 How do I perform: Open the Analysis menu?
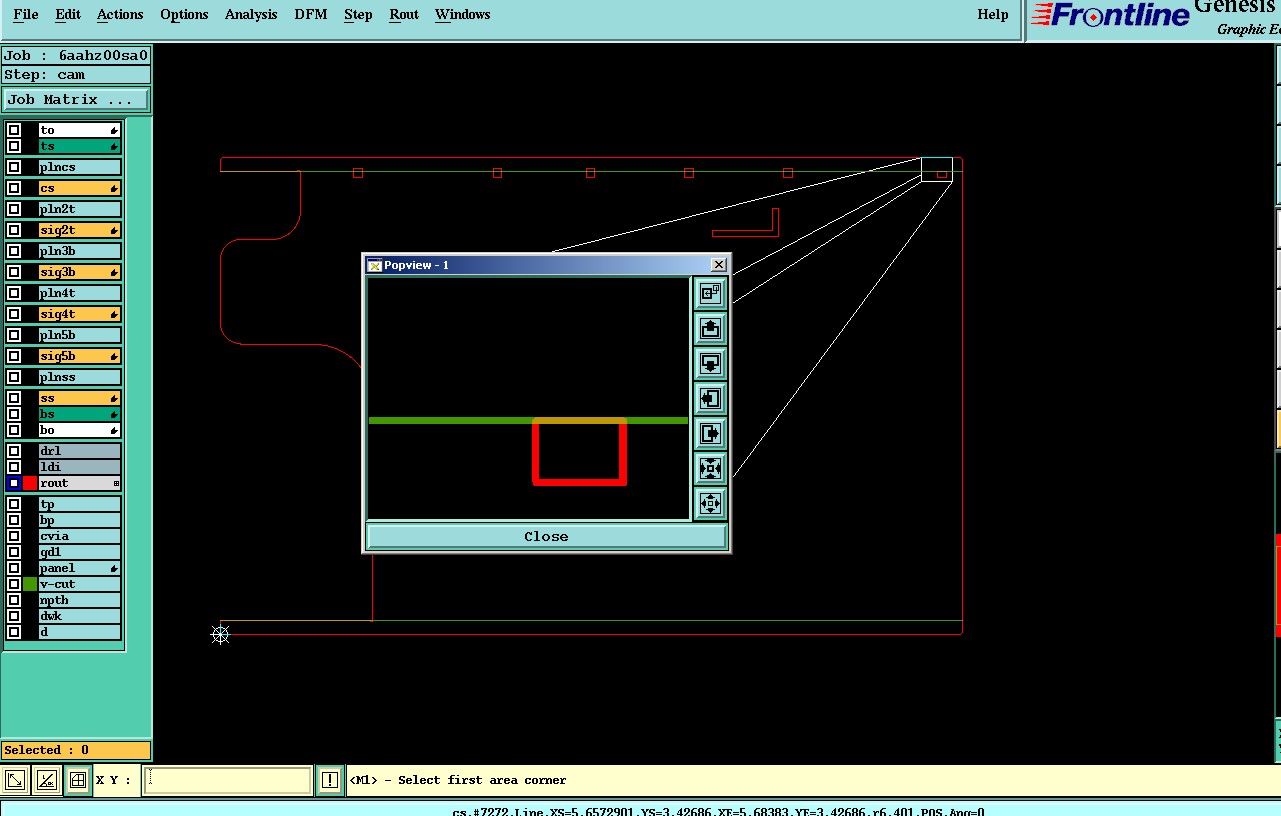[251, 14]
